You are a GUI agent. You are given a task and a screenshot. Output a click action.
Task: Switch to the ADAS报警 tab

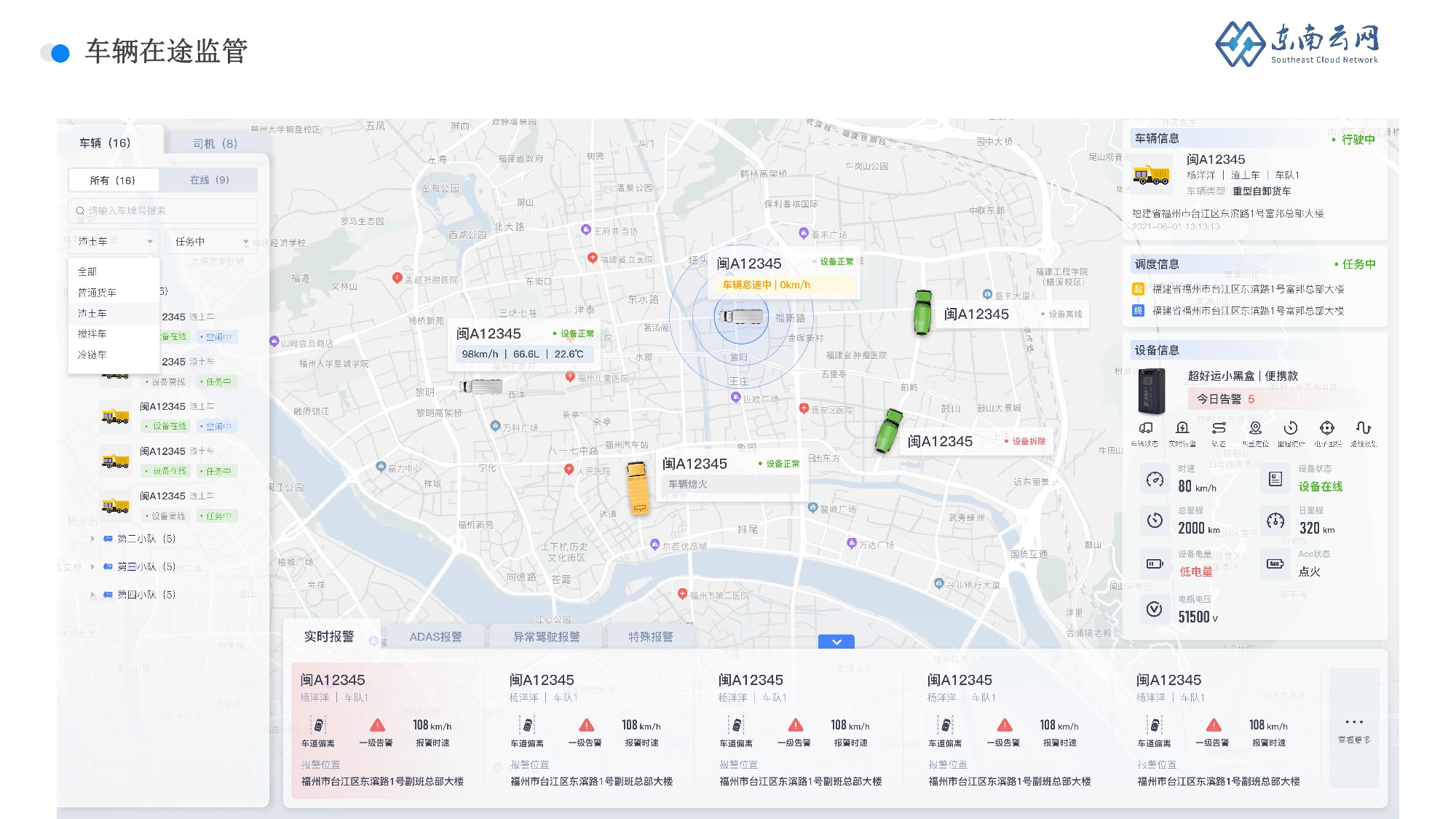(435, 637)
